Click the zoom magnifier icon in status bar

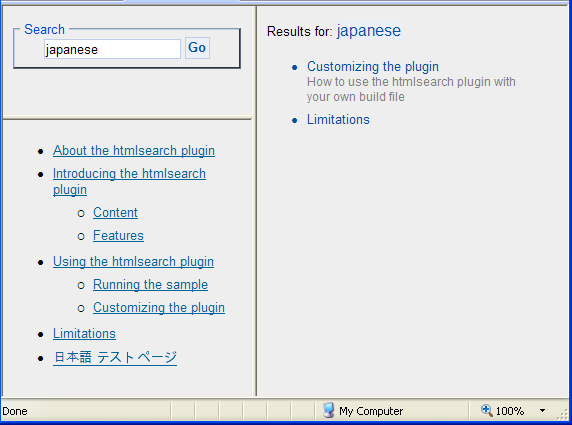pyautogui.click(x=486, y=410)
